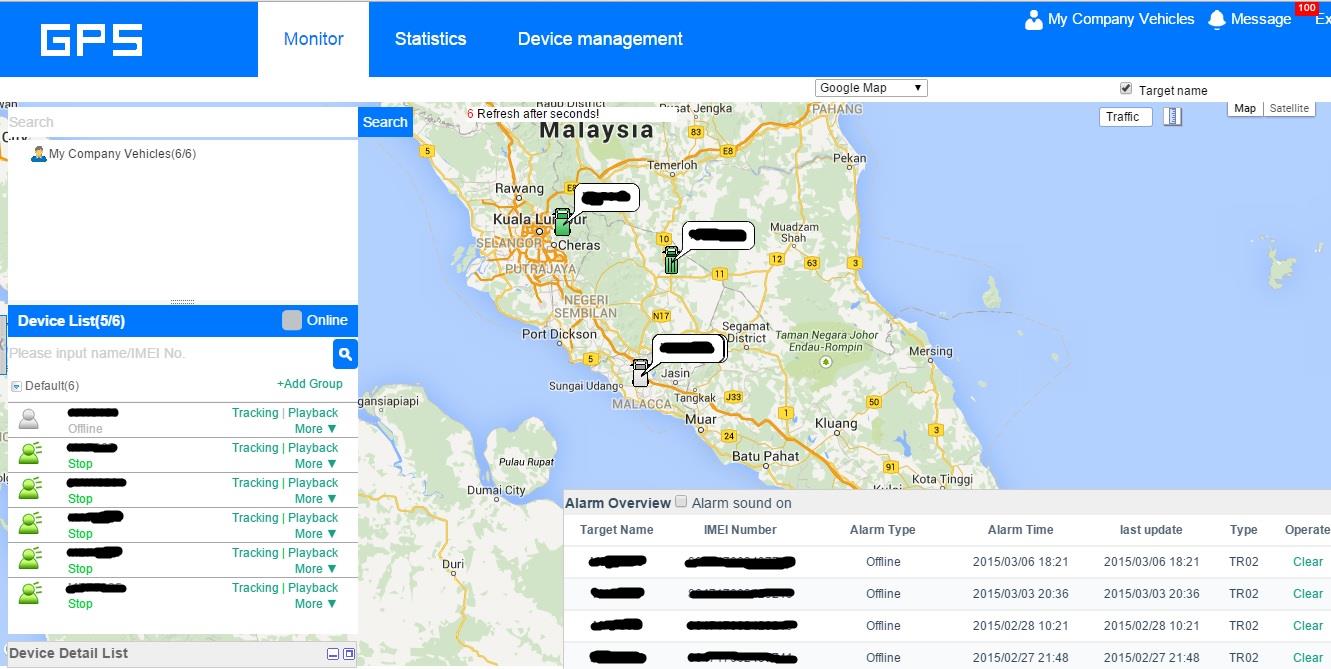Maximize the Device Detail List panel
Viewport: 1331px width, 669px height.
tap(349, 654)
